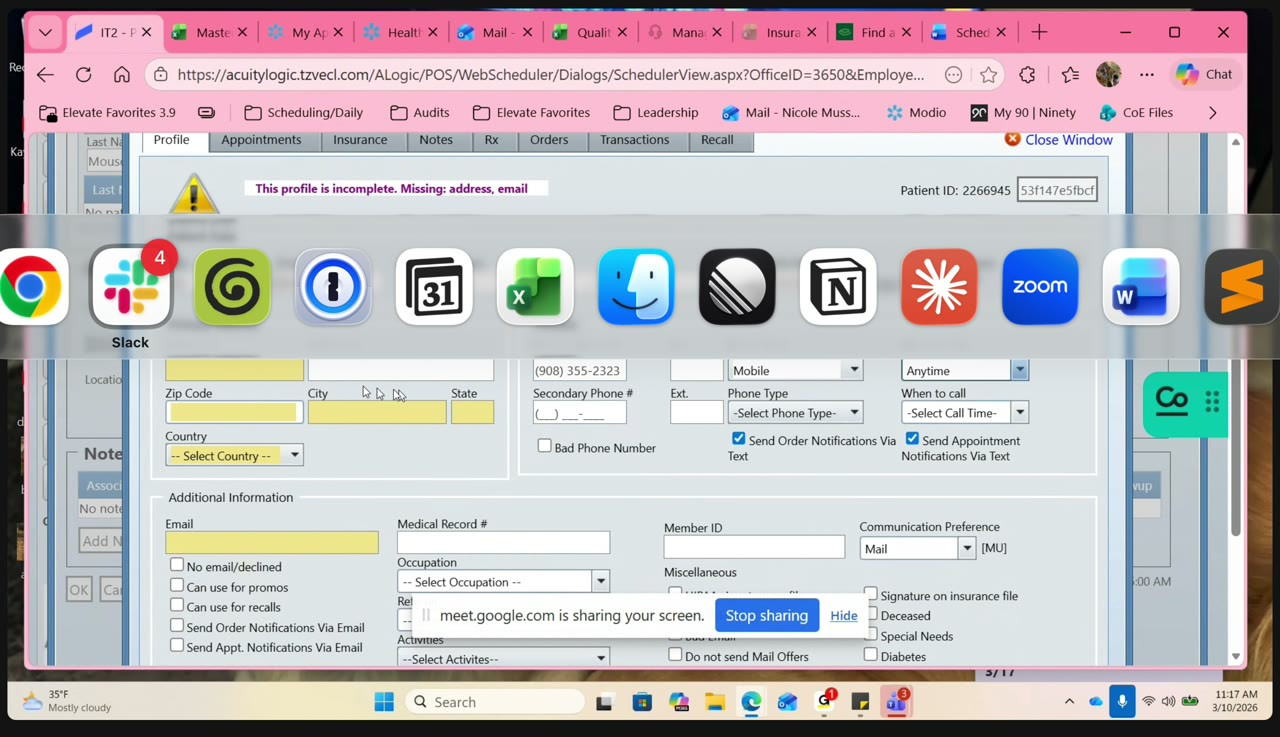
Task: Switch to Zoom in the app switcher
Action: (x=1040, y=287)
